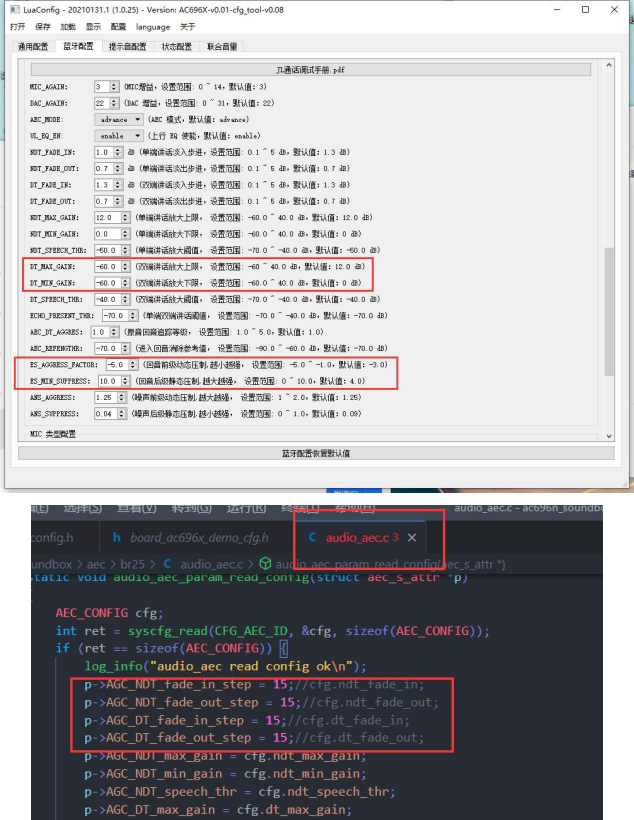Click the NDT_MAX_GAIN spinner arrows
The height and width of the screenshot is (820, 634).
126,218
